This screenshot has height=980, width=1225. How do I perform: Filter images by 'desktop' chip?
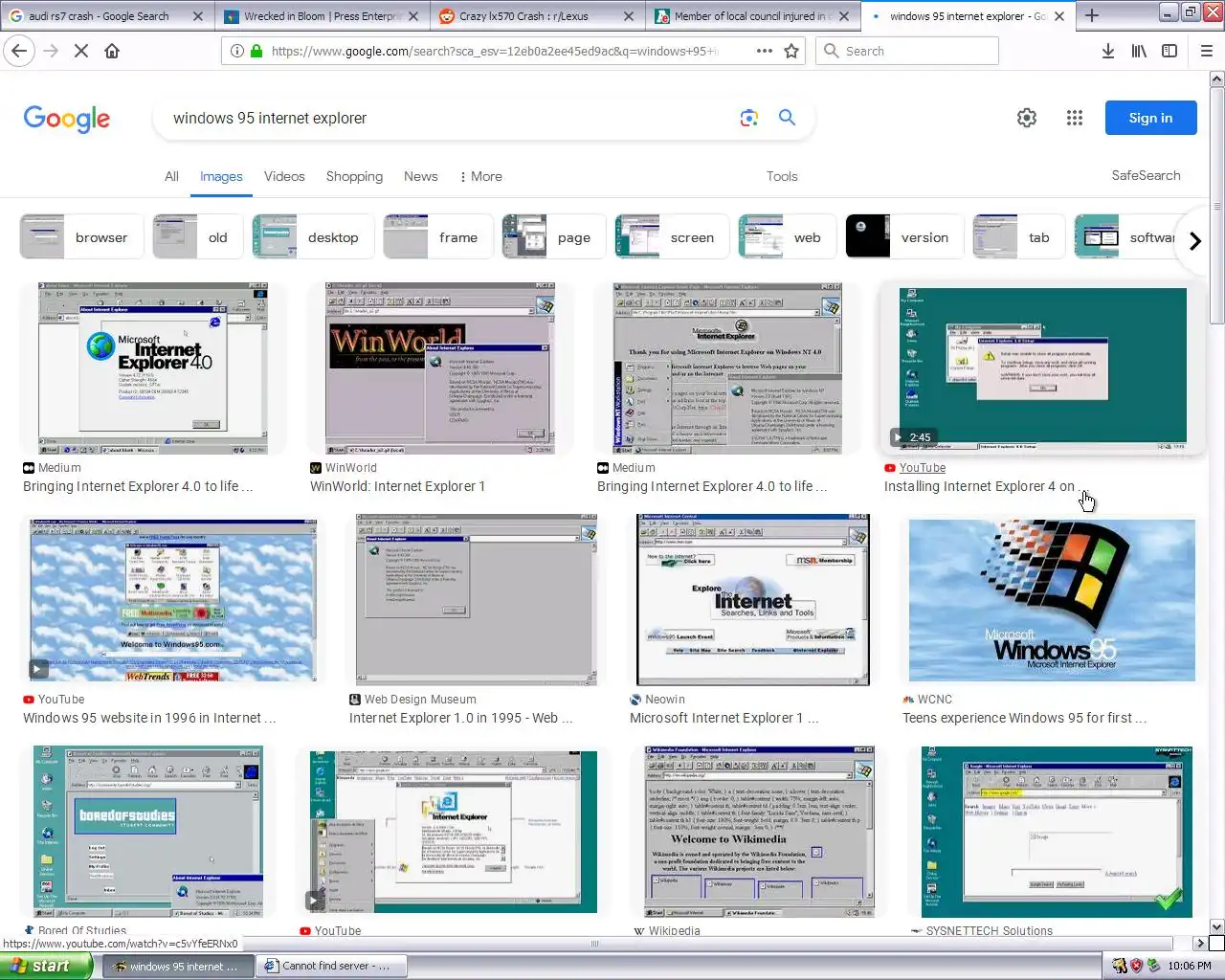pyautogui.click(x=313, y=237)
